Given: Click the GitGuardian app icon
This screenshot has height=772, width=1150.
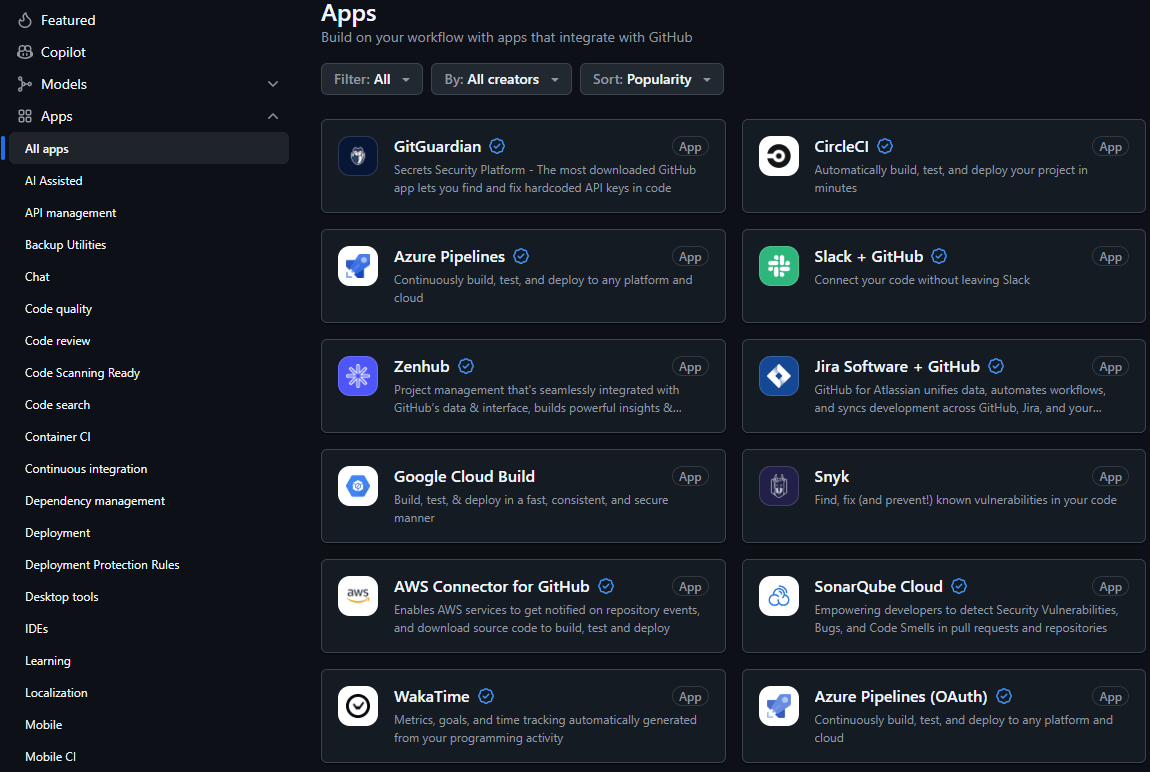Looking at the screenshot, I should click(358, 156).
